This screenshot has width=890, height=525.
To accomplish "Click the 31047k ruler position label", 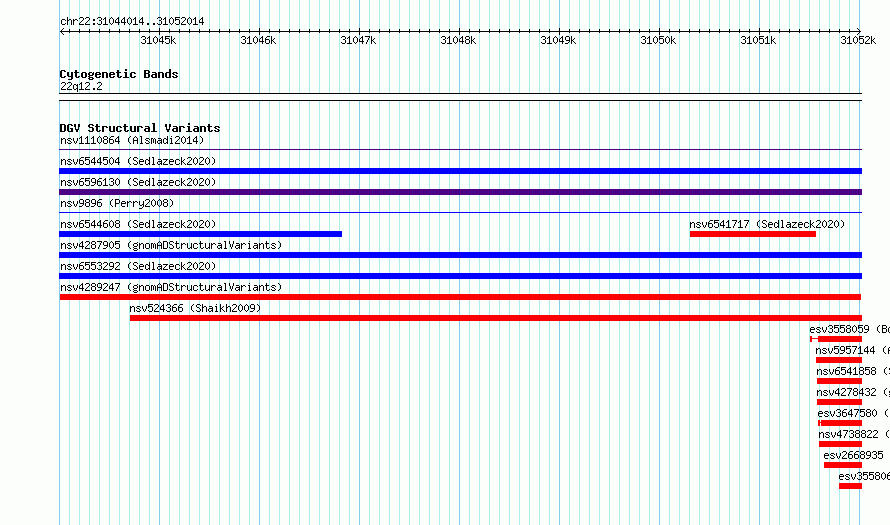I will pos(358,40).
